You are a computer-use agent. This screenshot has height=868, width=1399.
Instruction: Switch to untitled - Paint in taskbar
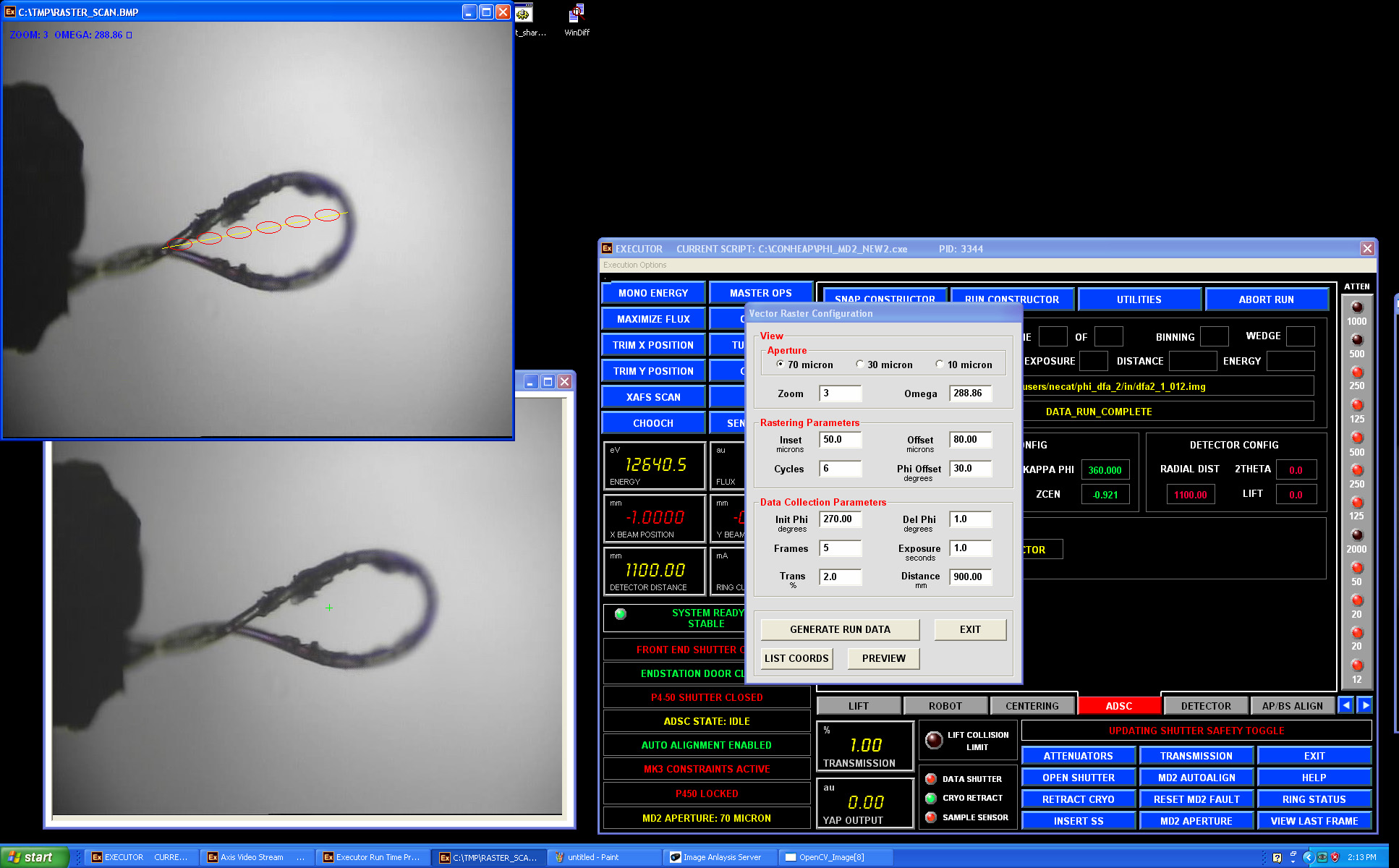(x=603, y=857)
